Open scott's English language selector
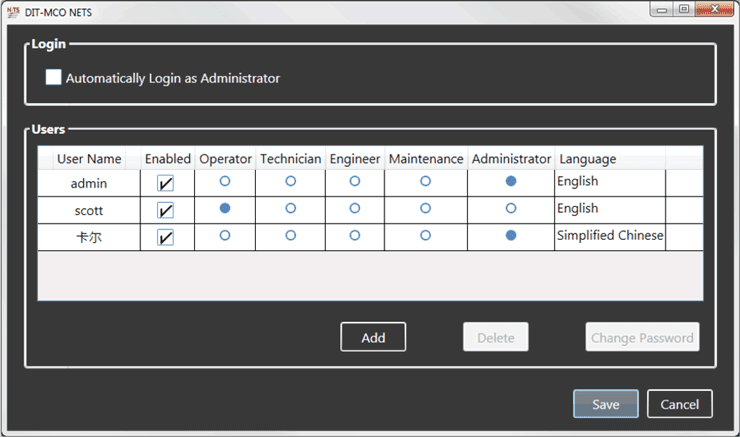This screenshot has width=740, height=437. pos(609,209)
